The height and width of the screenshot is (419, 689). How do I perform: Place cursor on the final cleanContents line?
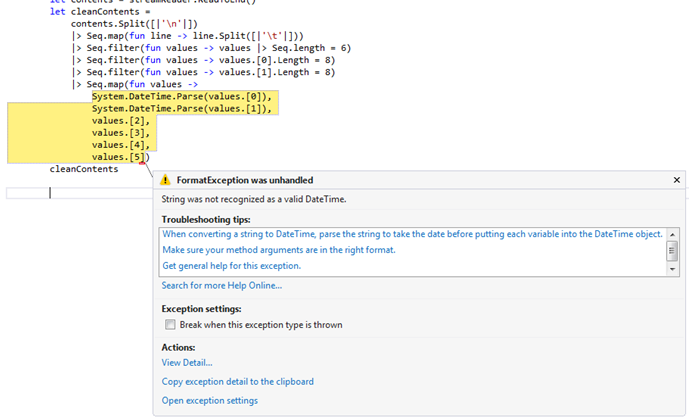84,169
